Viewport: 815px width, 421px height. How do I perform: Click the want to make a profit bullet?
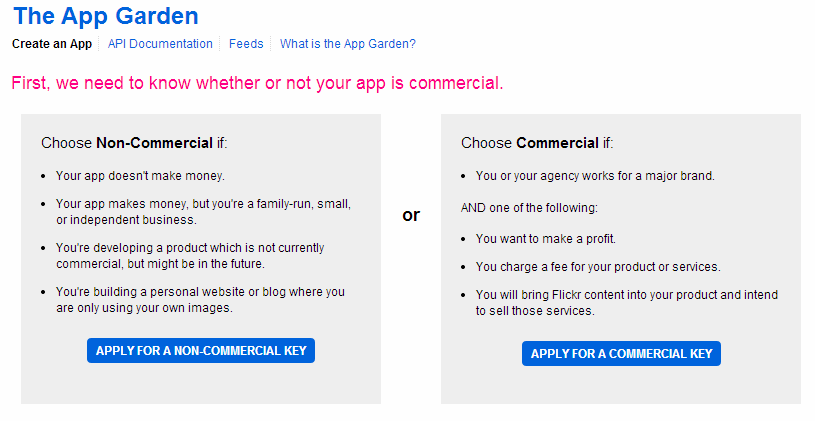[546, 239]
